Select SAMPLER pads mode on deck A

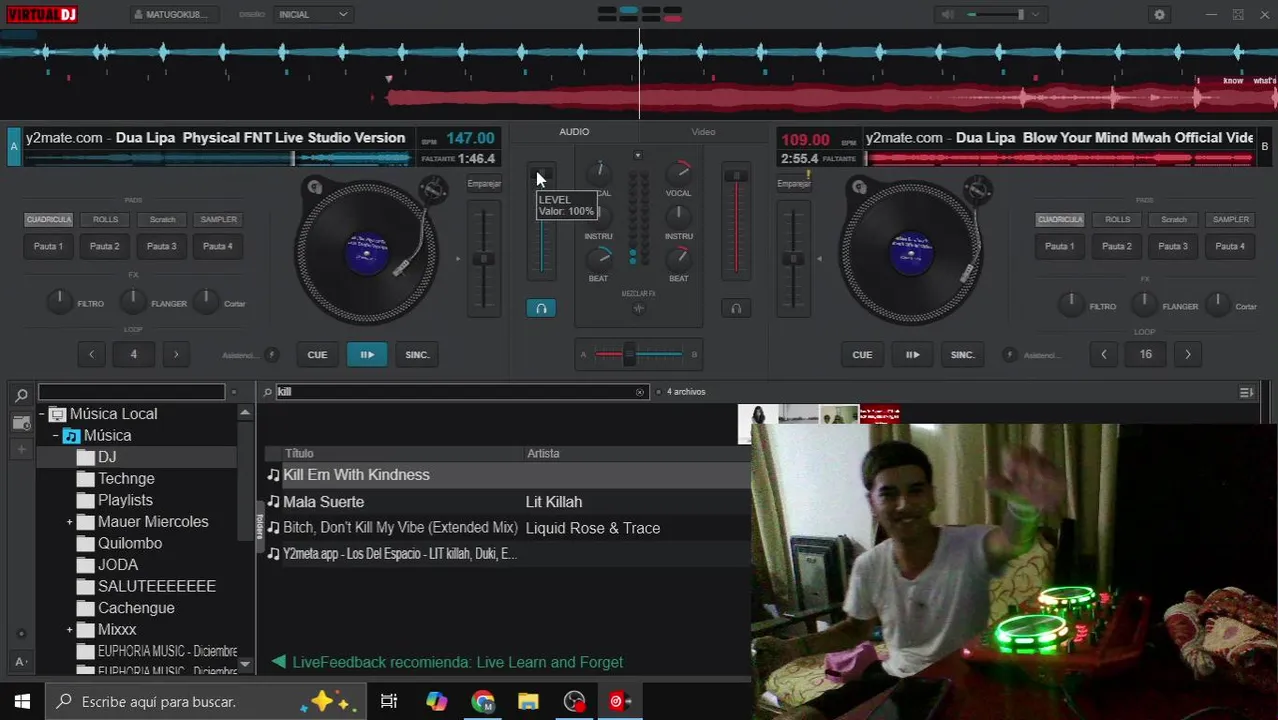[x=218, y=219]
